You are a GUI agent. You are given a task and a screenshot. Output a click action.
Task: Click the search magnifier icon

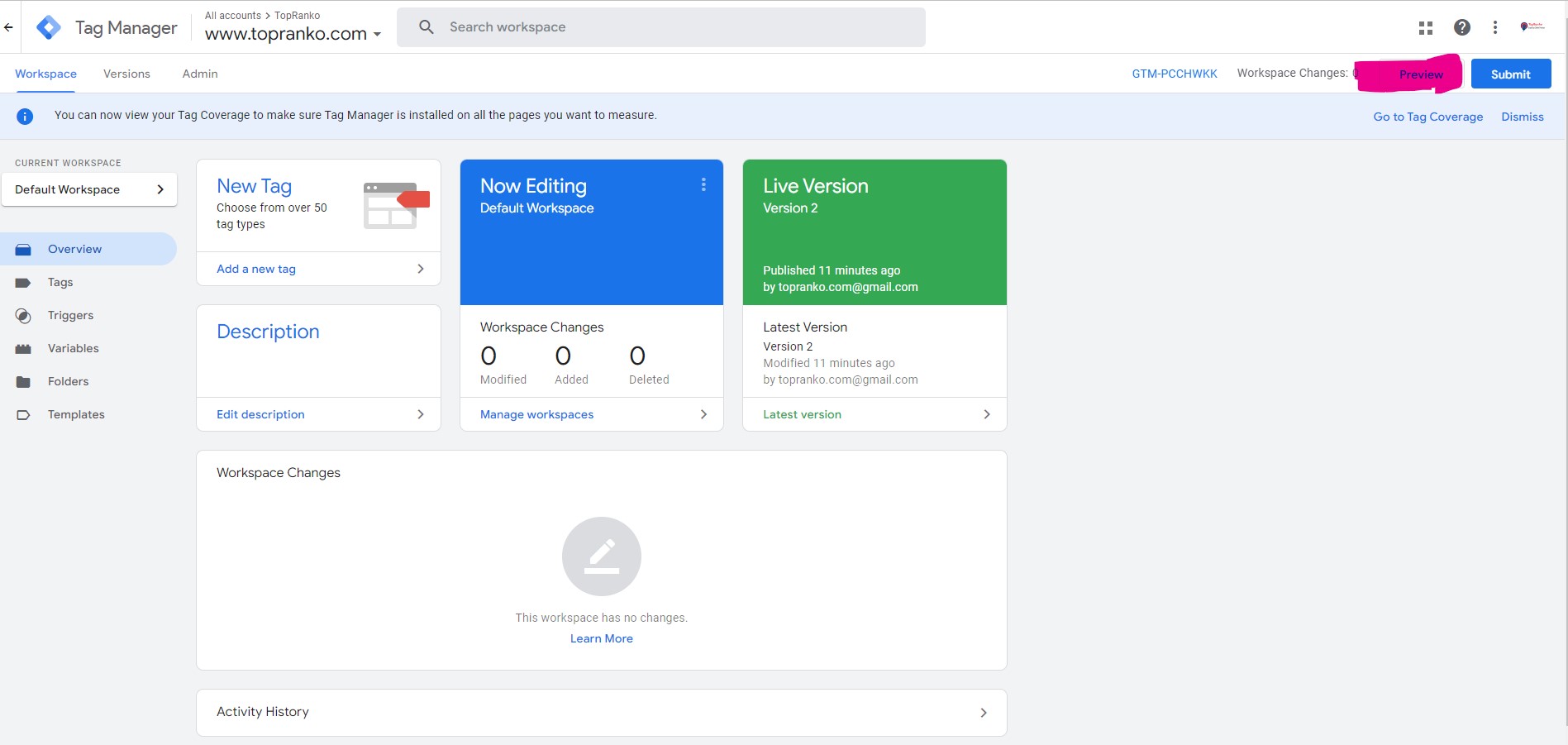tap(427, 27)
